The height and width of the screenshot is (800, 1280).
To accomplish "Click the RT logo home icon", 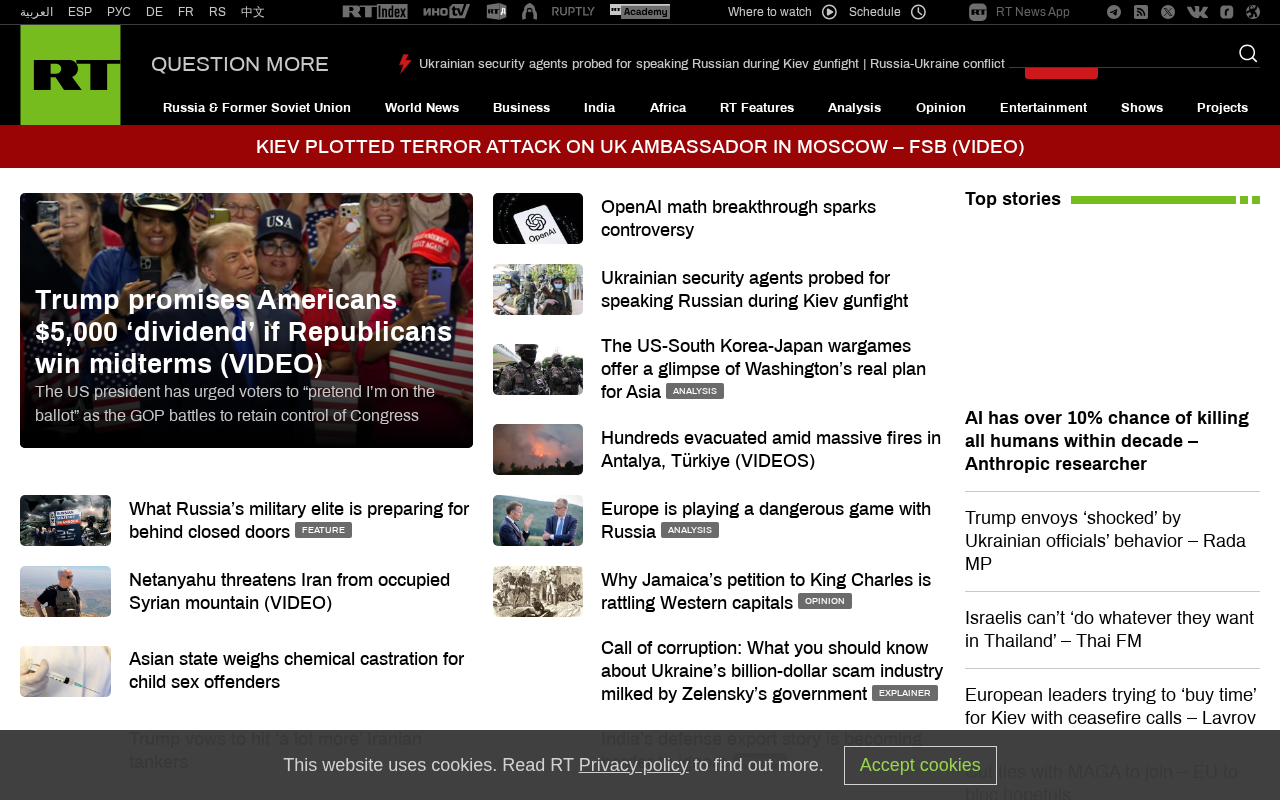I will click(70, 75).
